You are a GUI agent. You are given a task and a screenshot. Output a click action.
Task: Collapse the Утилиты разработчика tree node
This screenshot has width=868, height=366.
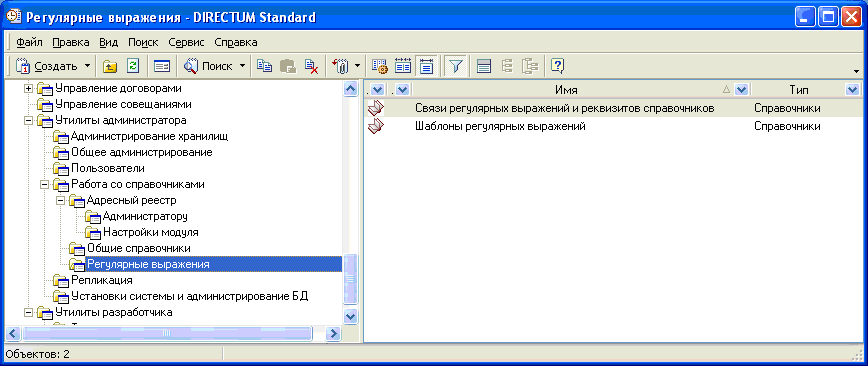[29, 313]
